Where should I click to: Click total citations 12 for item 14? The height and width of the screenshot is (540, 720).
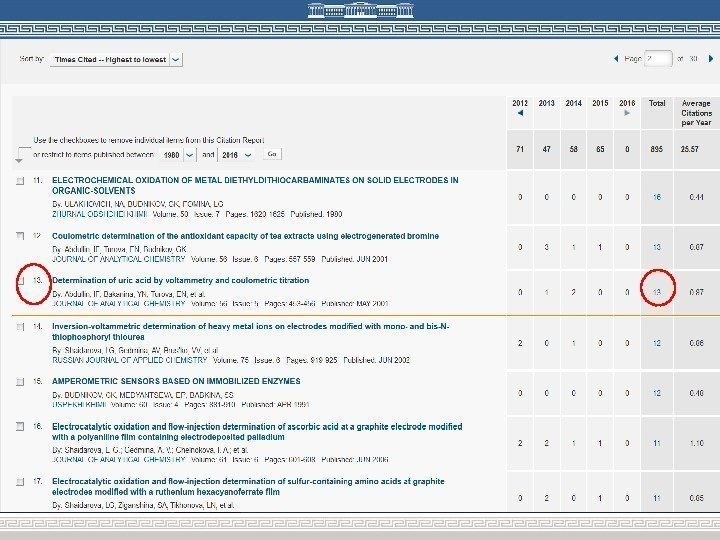pyautogui.click(x=657, y=343)
